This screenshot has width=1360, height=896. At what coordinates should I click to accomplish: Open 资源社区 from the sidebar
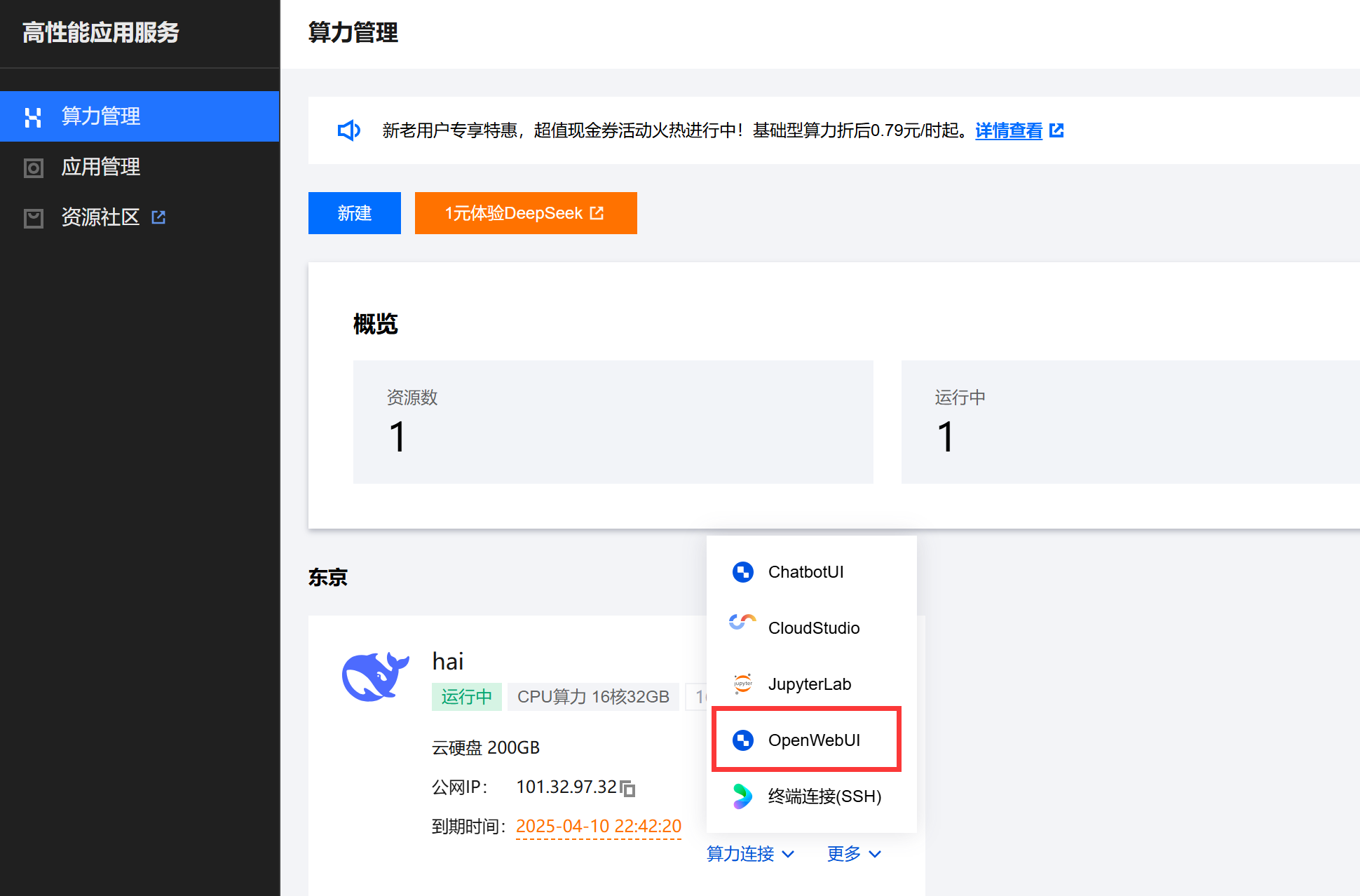pos(100,217)
